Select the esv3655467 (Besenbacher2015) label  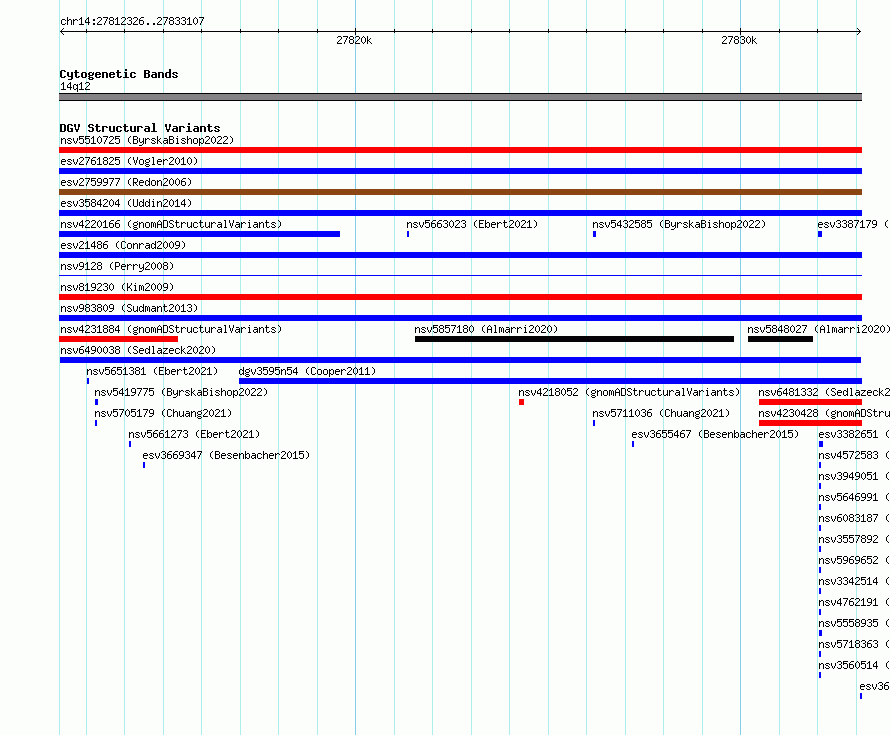pos(715,434)
